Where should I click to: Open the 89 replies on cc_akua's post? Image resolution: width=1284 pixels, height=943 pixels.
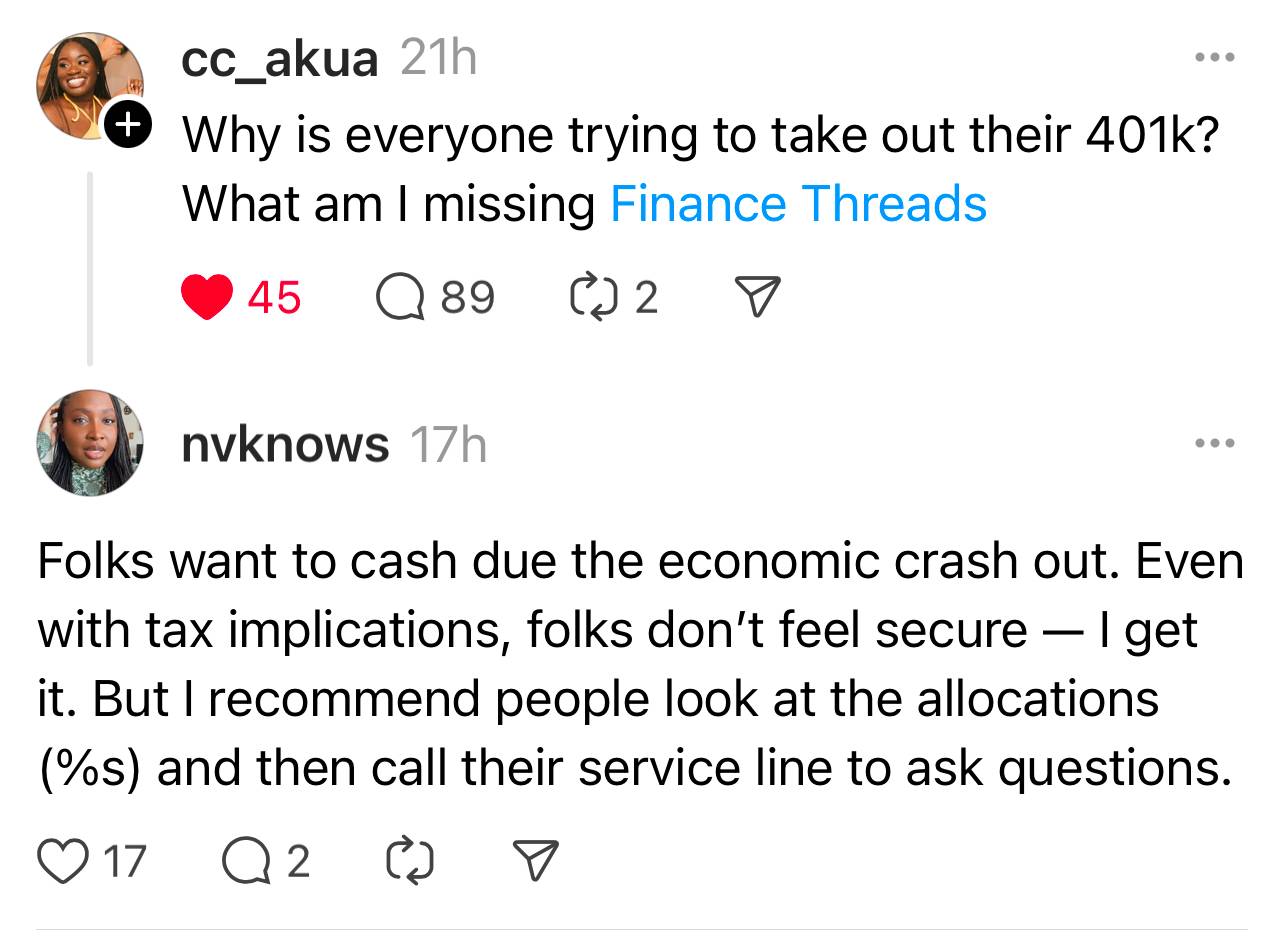pyautogui.click(x=435, y=297)
